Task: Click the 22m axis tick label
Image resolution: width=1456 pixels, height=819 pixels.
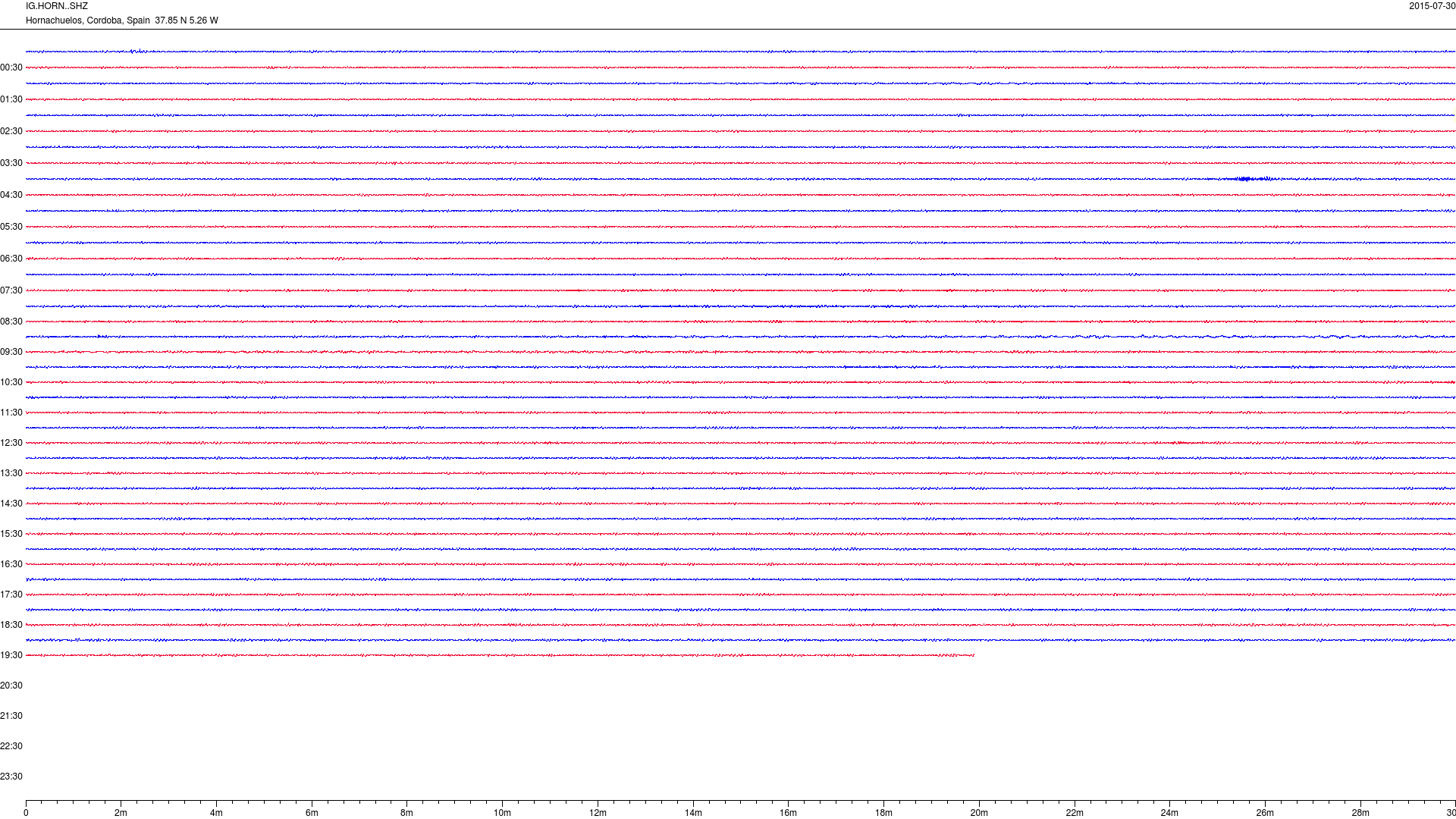Action: tap(1075, 813)
